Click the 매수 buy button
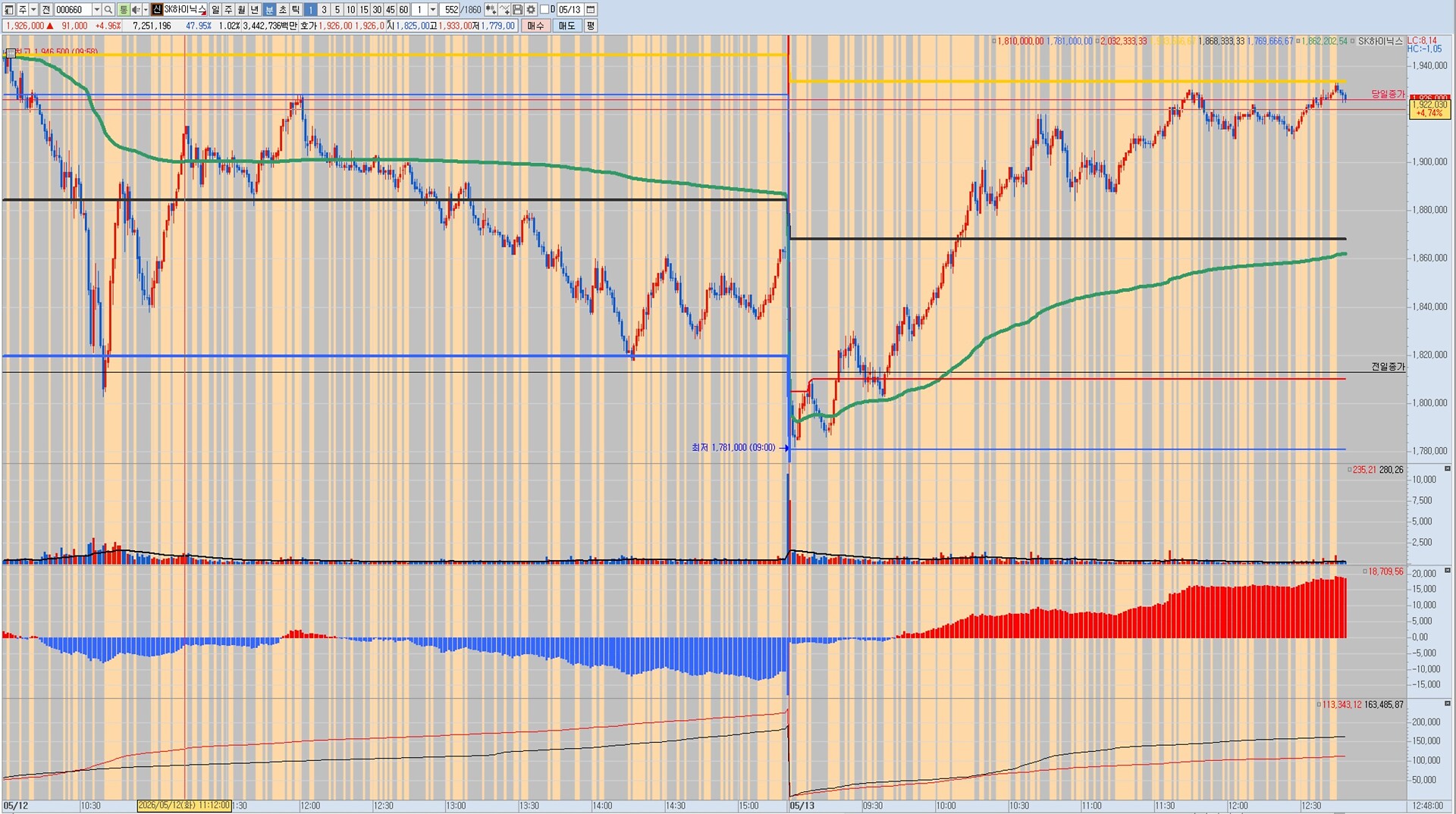Image resolution: width=1456 pixels, height=814 pixels. click(536, 26)
